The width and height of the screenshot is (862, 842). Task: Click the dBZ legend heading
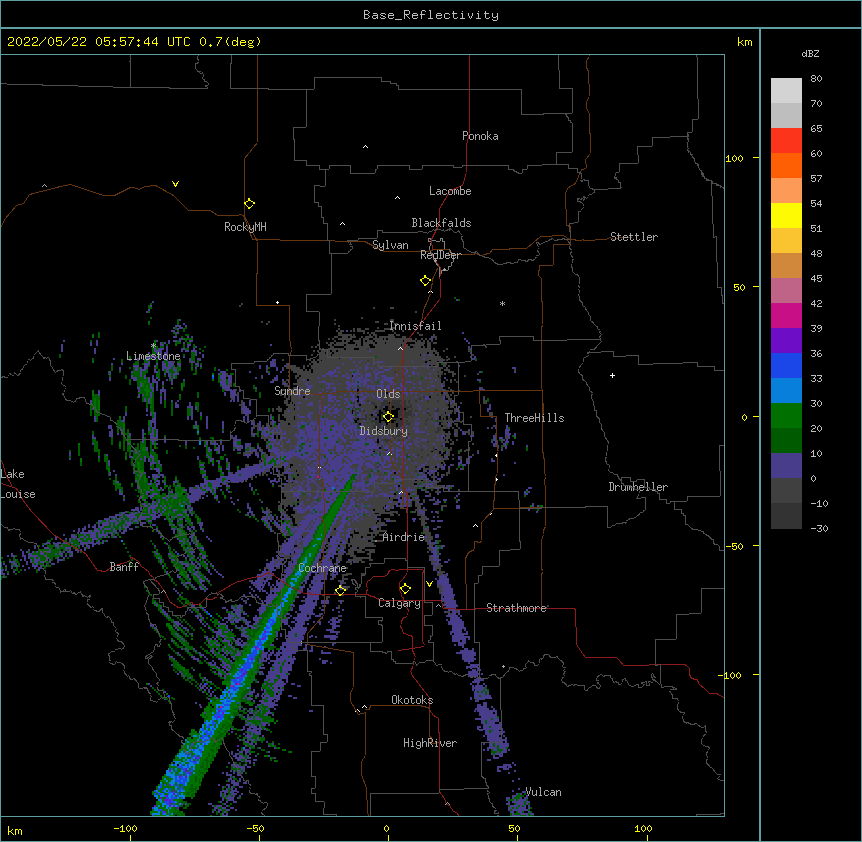(810, 54)
